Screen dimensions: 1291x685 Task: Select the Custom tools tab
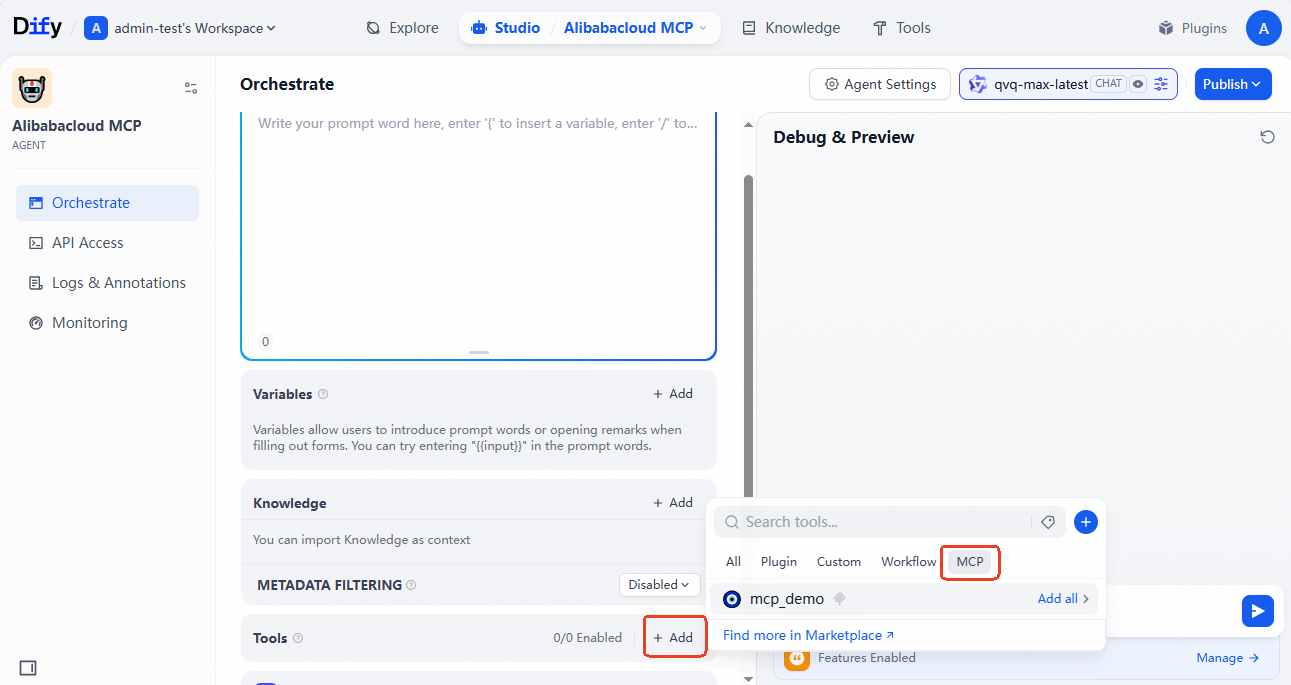tap(839, 562)
